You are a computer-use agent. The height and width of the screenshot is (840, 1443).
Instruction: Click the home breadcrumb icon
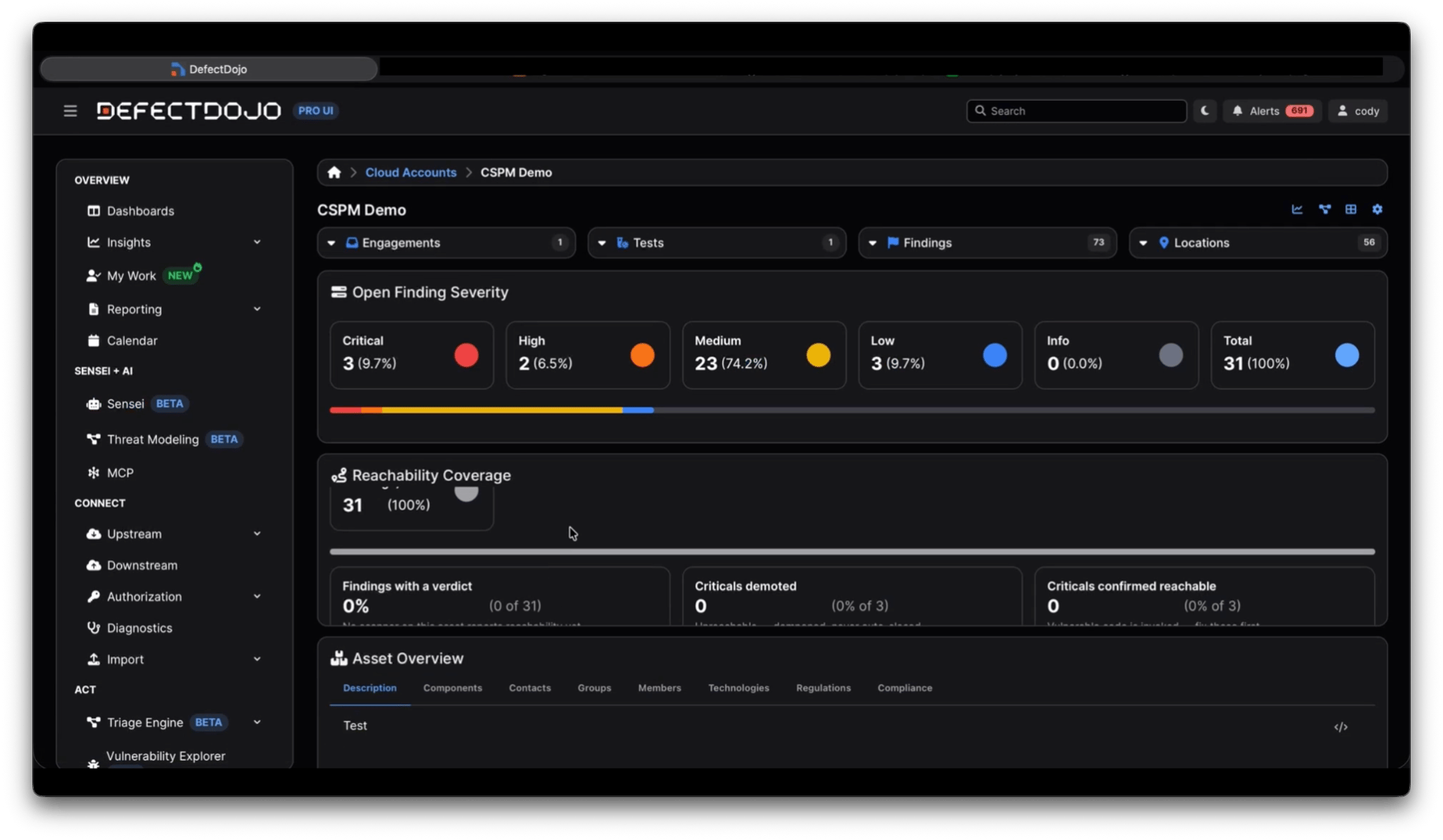(334, 173)
